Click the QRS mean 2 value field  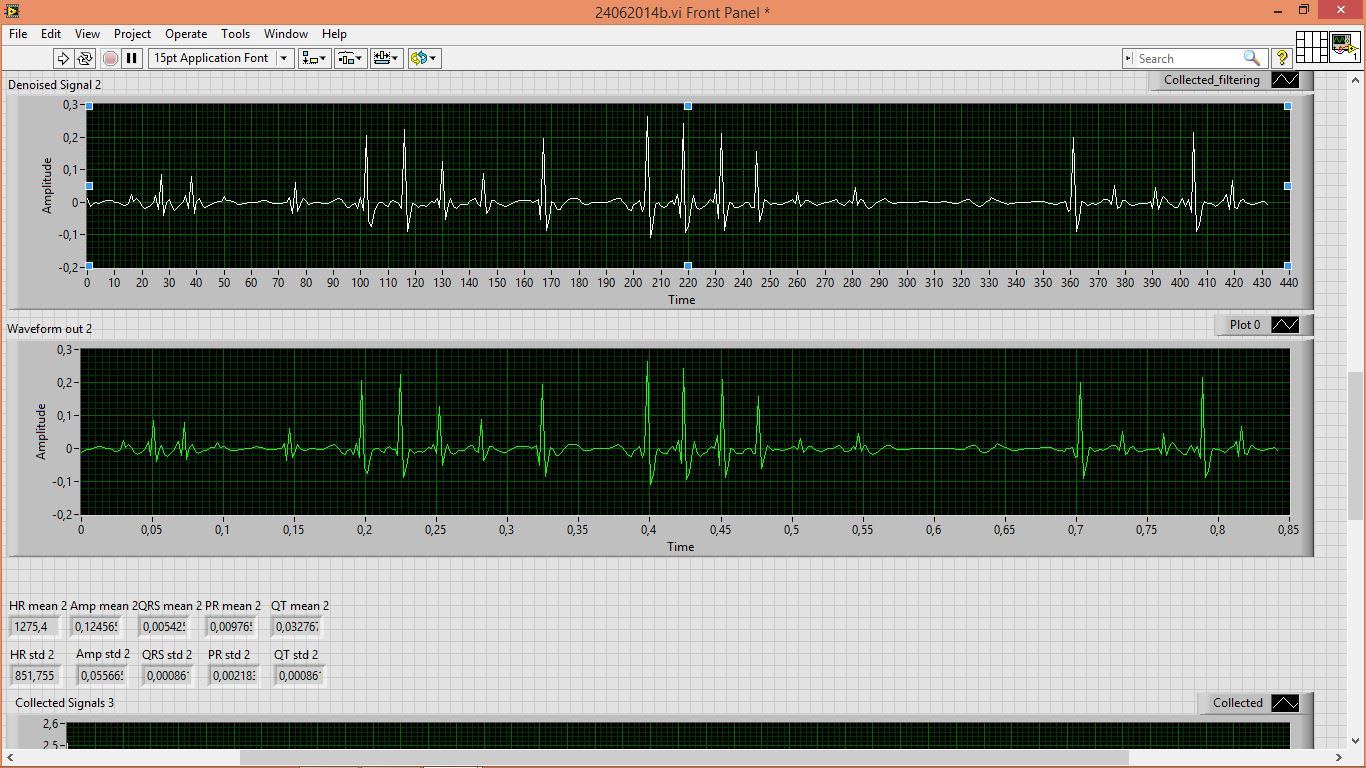pos(164,627)
